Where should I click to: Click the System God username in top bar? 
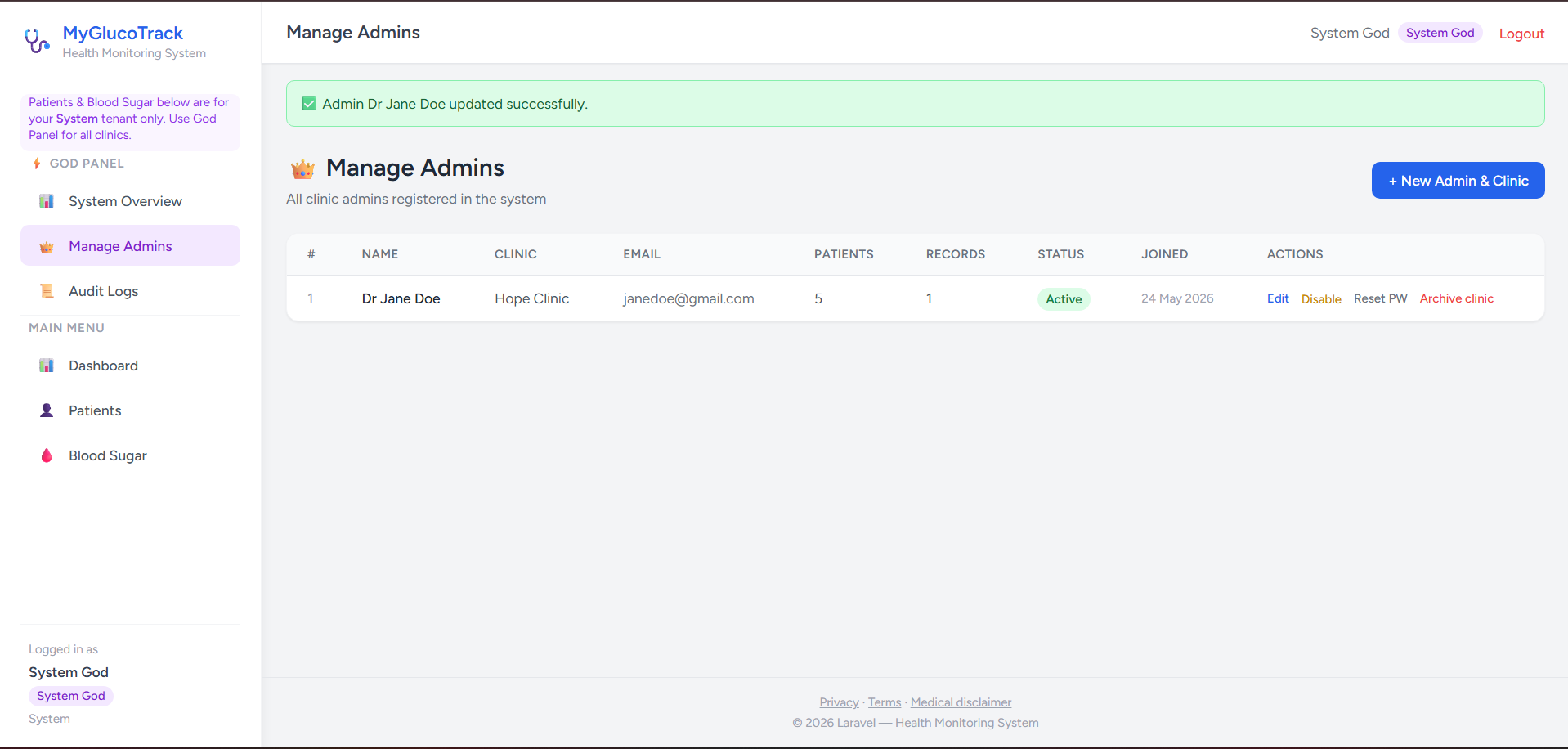[1350, 33]
